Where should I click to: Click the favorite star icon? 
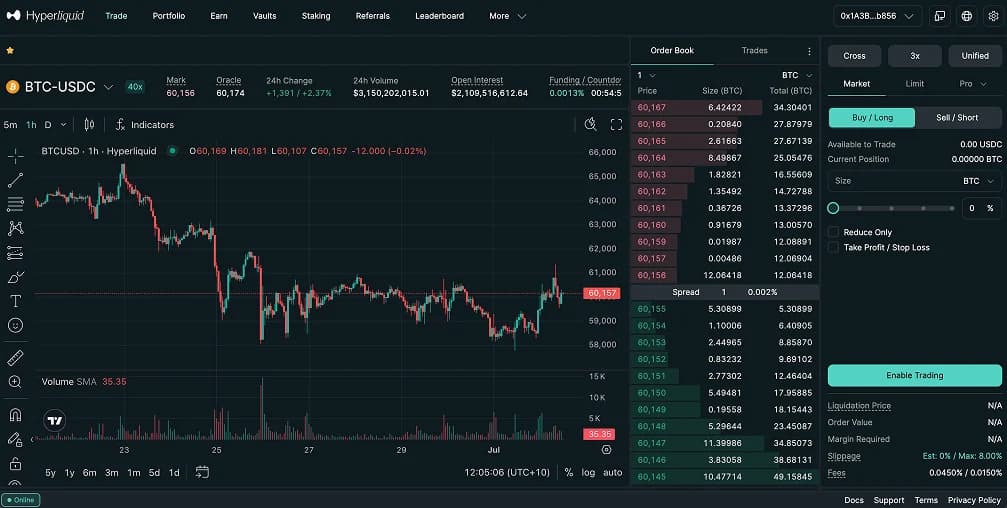point(10,50)
